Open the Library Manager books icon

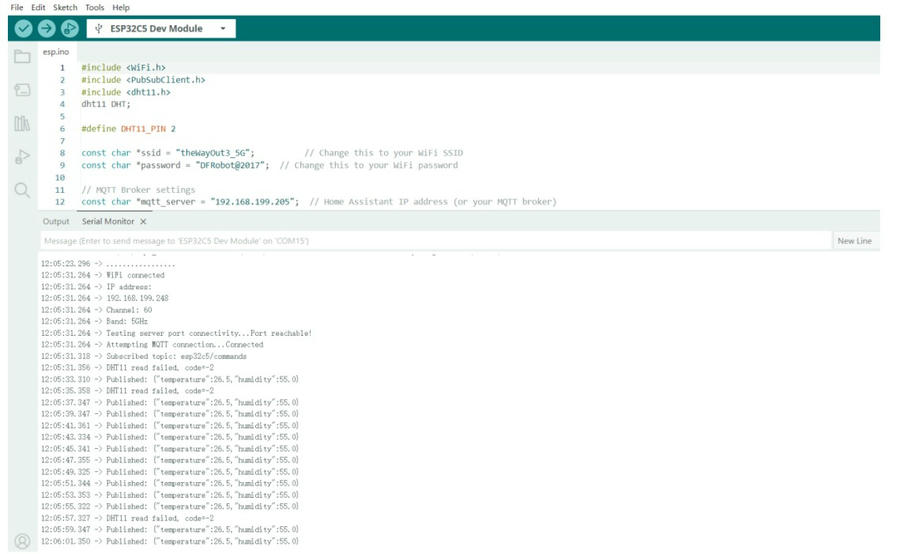pyautogui.click(x=22, y=123)
